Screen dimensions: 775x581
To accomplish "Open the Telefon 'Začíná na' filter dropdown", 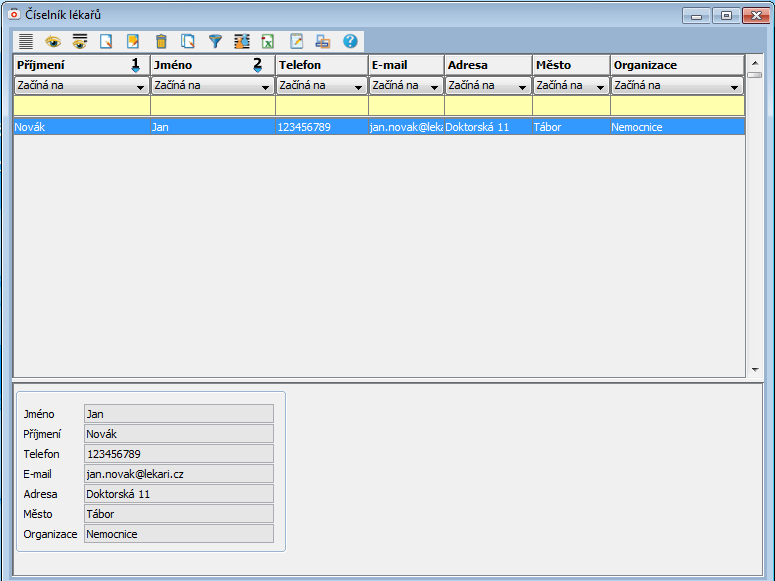I will click(x=357, y=87).
